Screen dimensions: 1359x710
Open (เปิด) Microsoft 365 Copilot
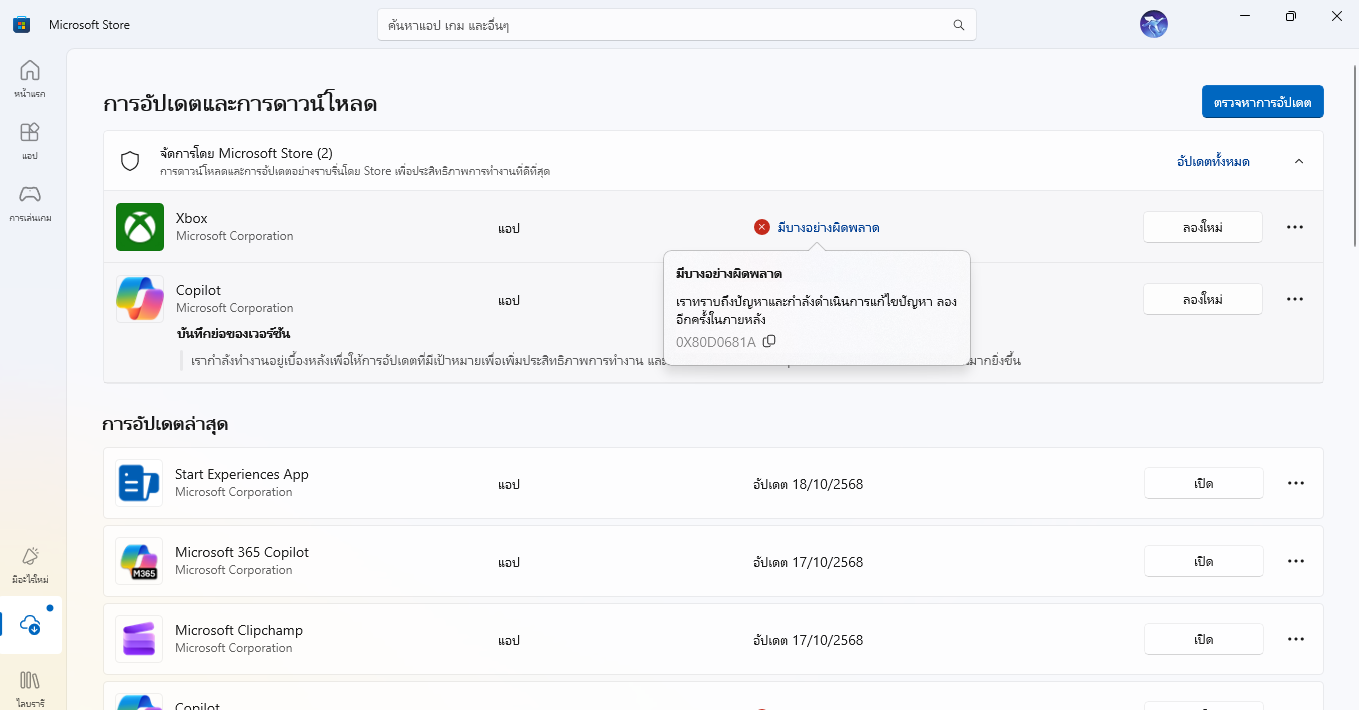(1204, 561)
